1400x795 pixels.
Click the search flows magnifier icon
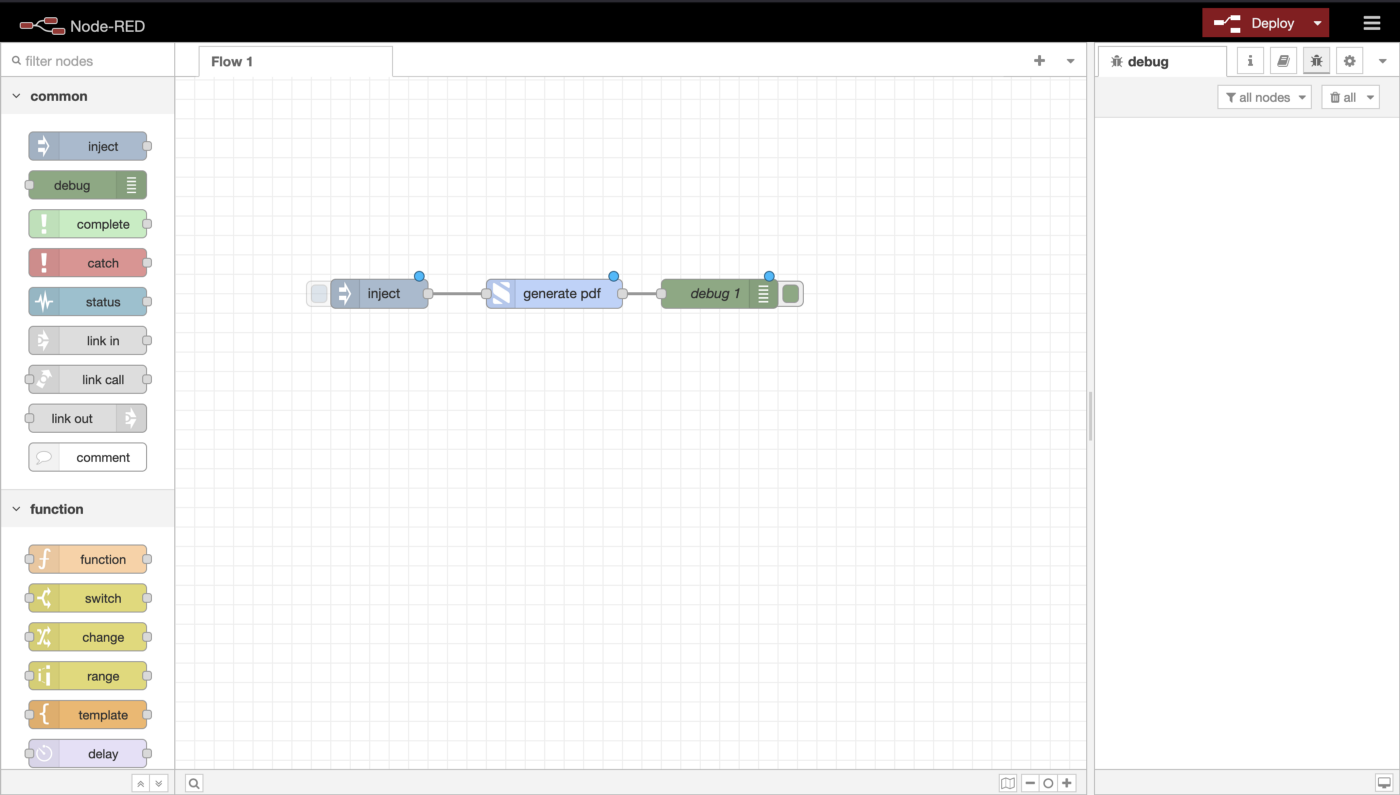pos(194,783)
